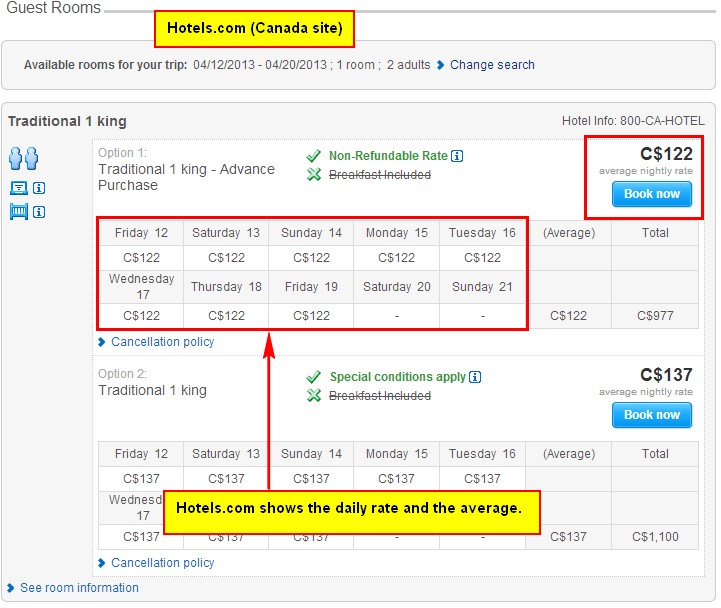The height and width of the screenshot is (608, 721).
Task: Click Option 1 total C$977
Action: [x=655, y=316]
